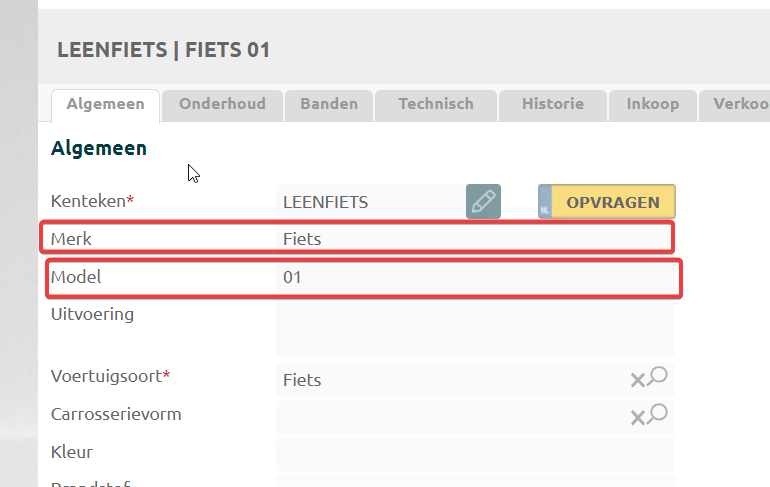Open the partially visible Verkoop tab

(738, 104)
